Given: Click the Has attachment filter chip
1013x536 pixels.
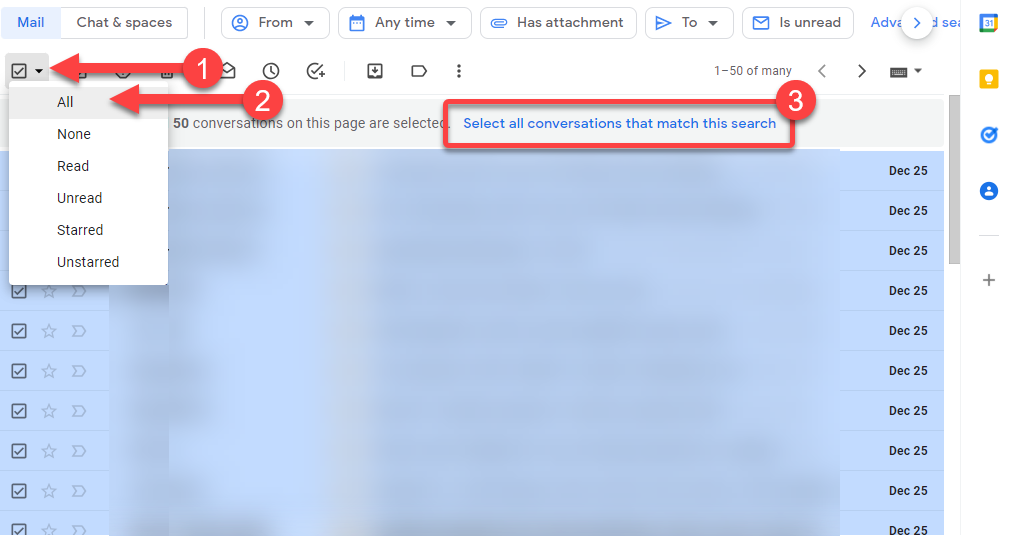Looking at the screenshot, I should tap(559, 23).
